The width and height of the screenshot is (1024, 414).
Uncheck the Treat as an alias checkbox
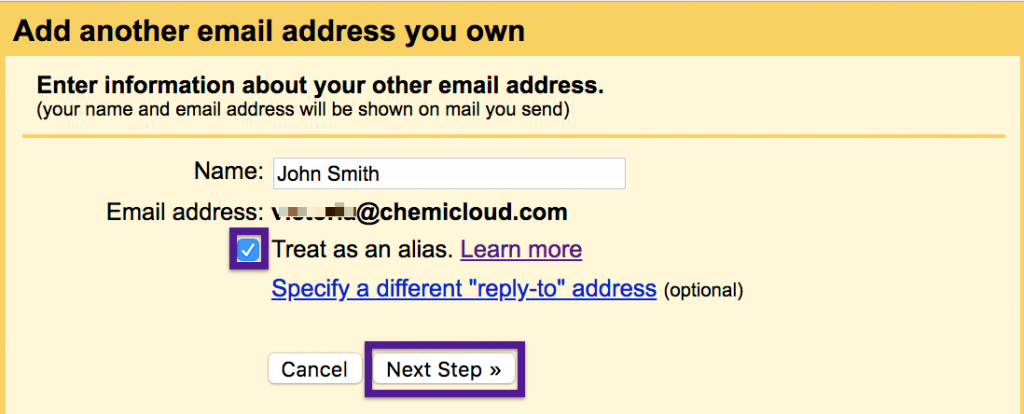click(x=249, y=249)
